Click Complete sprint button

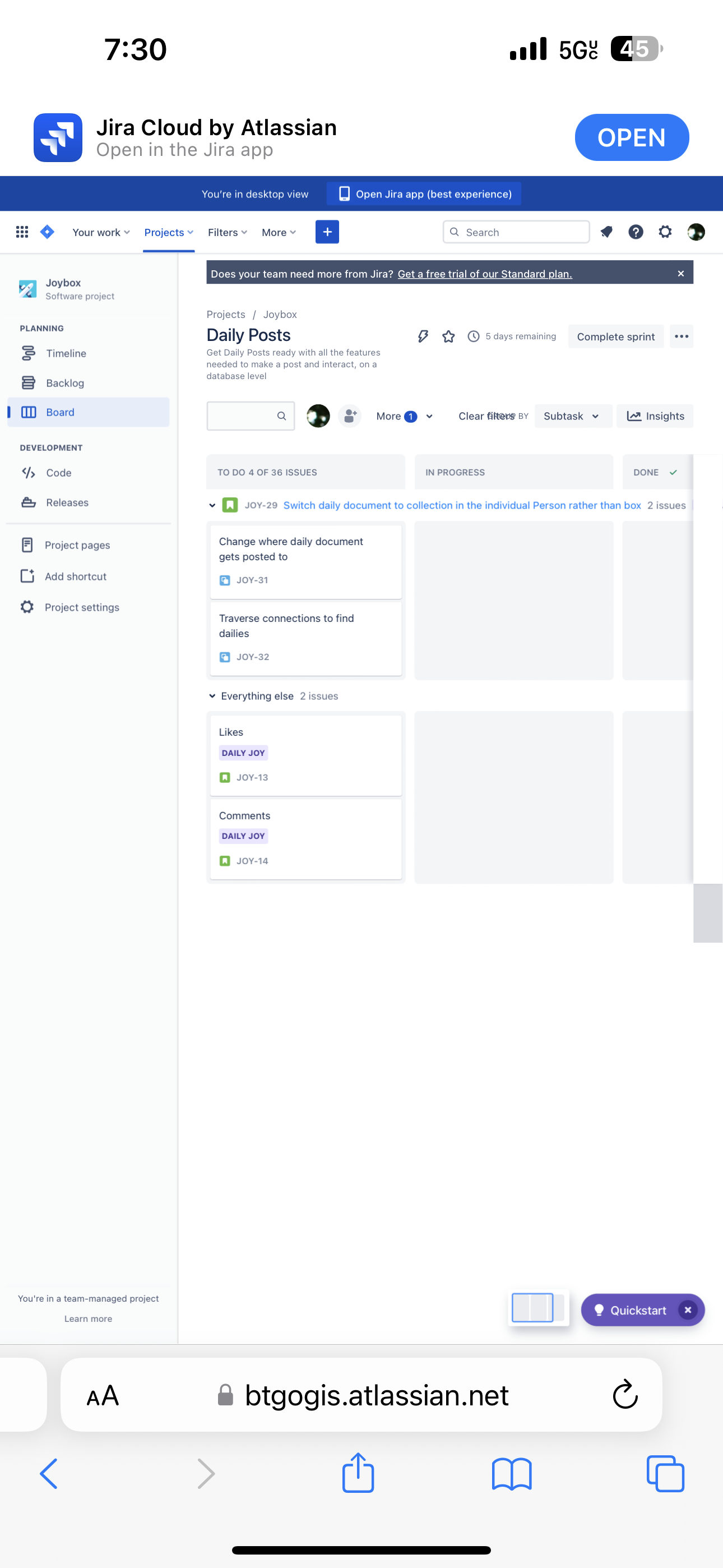pos(615,336)
